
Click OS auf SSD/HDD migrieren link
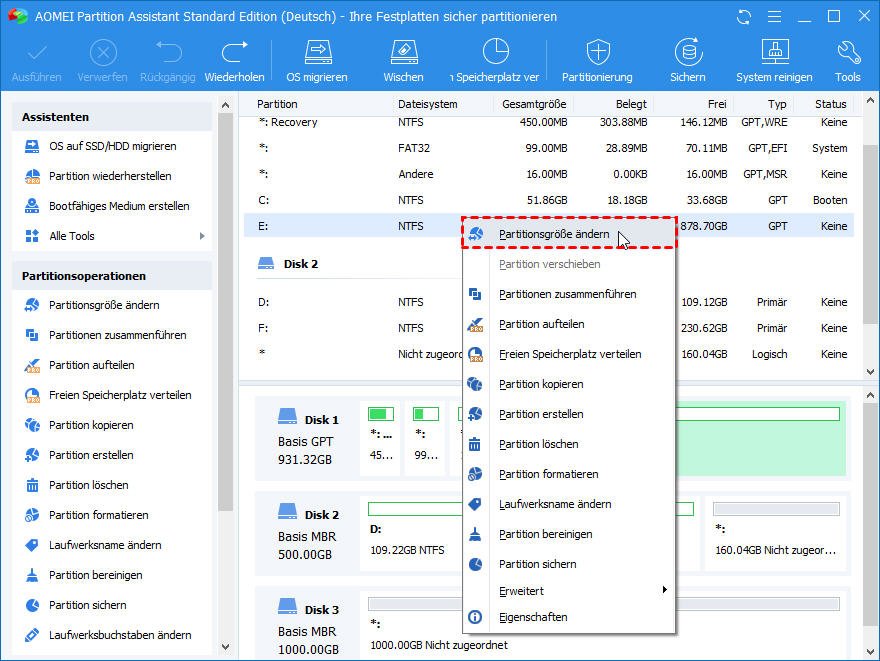(112, 146)
